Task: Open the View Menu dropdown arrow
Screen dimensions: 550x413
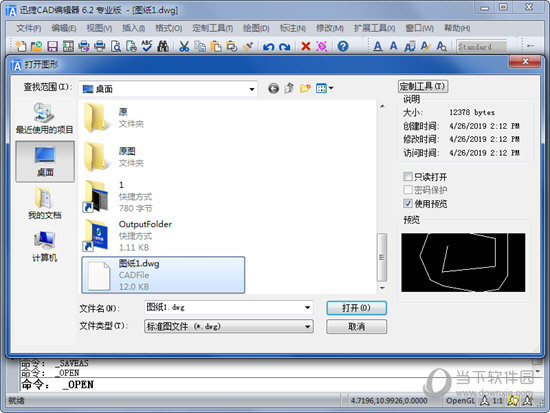Action: 331,88
